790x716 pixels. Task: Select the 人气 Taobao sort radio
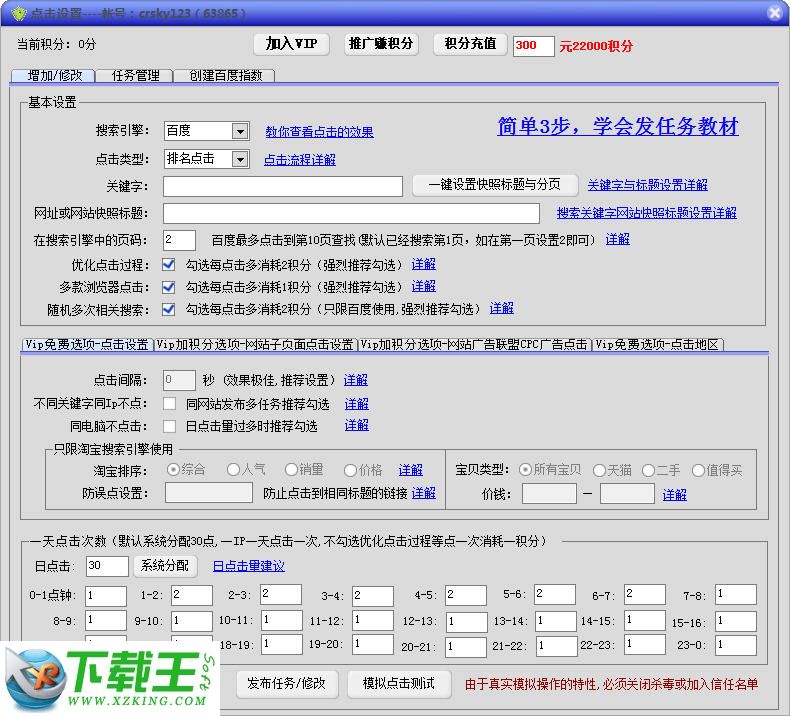(233, 470)
